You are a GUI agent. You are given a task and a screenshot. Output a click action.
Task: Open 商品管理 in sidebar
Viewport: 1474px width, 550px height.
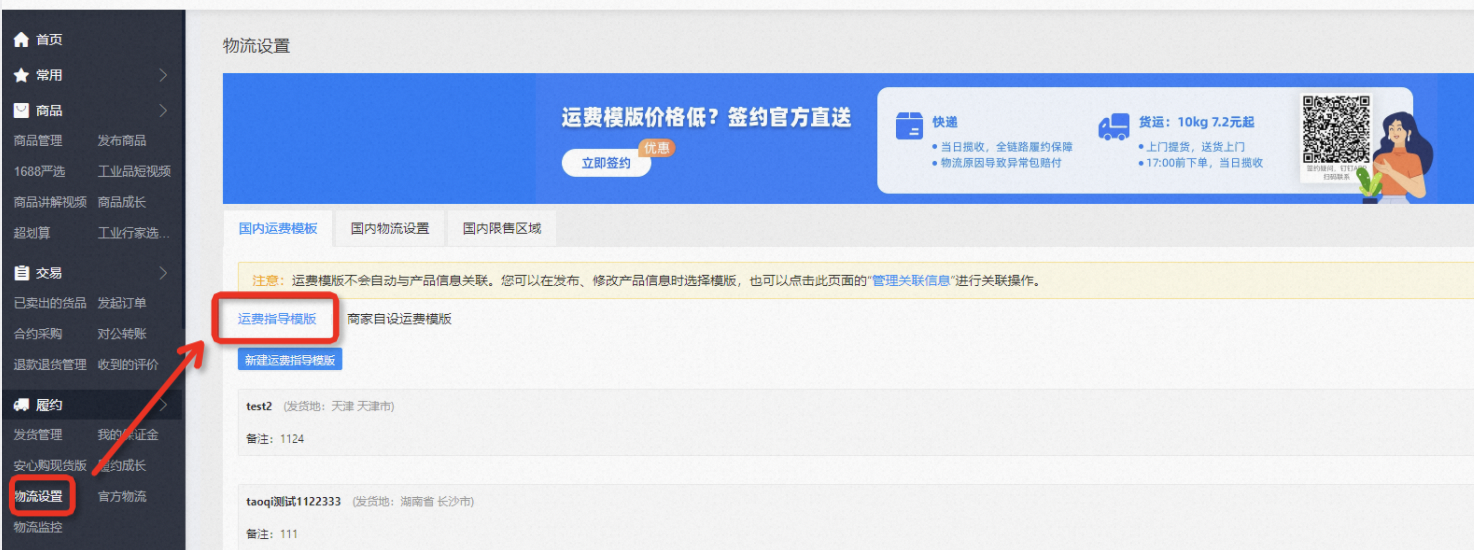(x=38, y=141)
